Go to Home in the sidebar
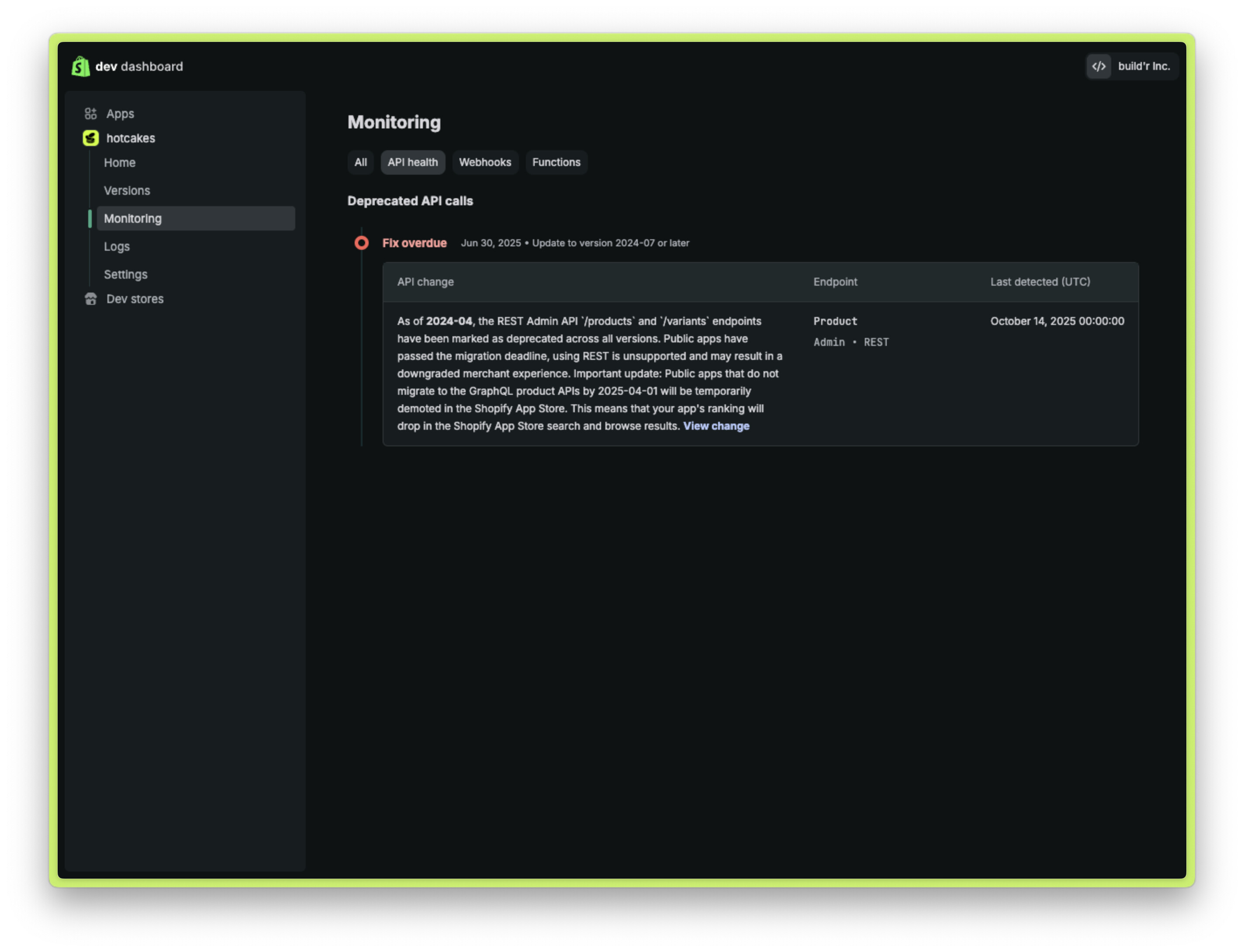Screen dimensions: 1244x952 tap(120, 163)
